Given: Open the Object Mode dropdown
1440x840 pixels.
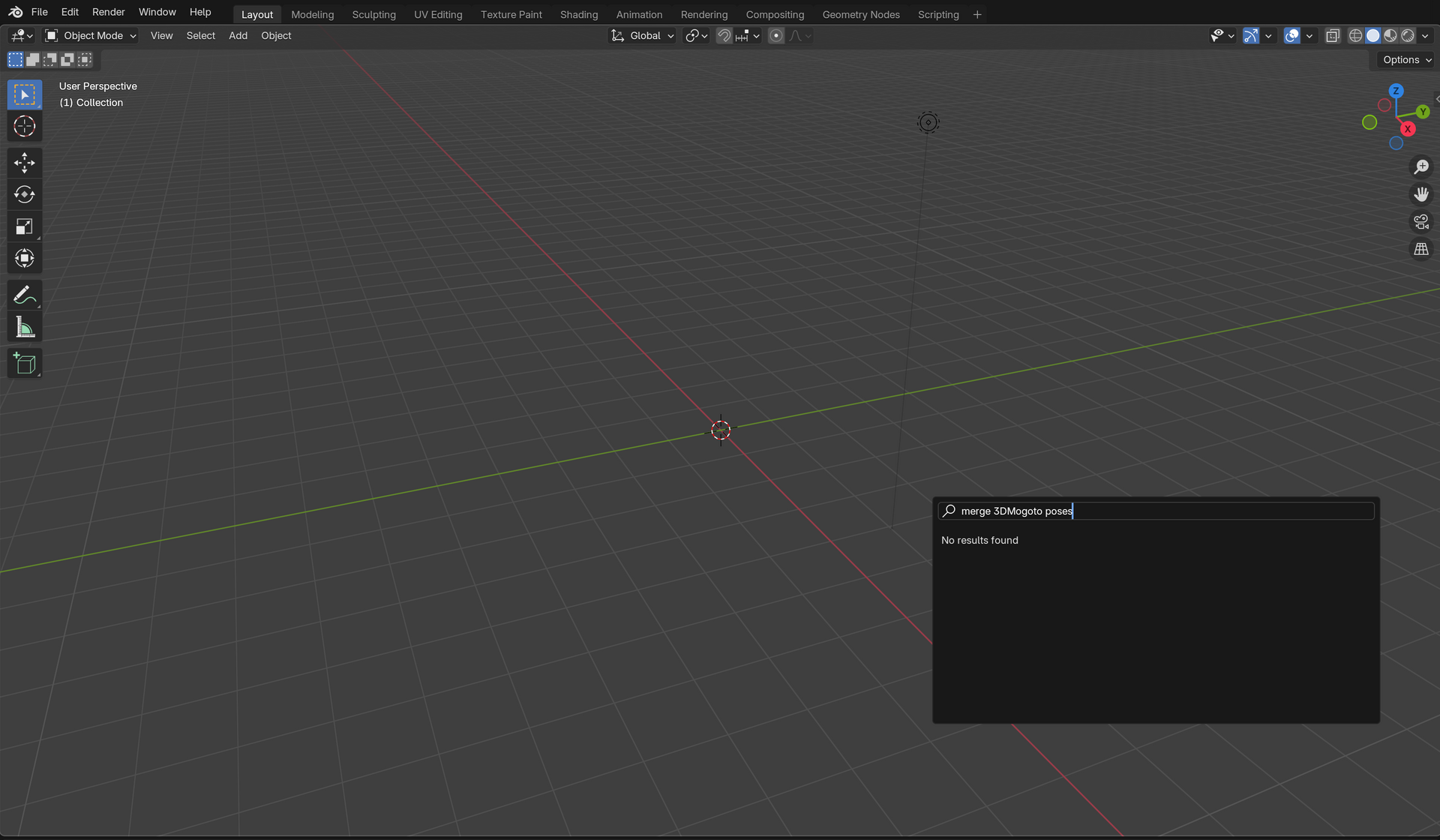Looking at the screenshot, I should tap(91, 36).
